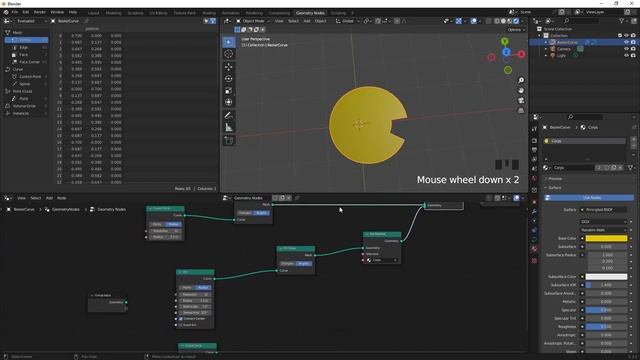640x360 pixels.
Task: Select the Corps material slot
Action: coord(584,141)
